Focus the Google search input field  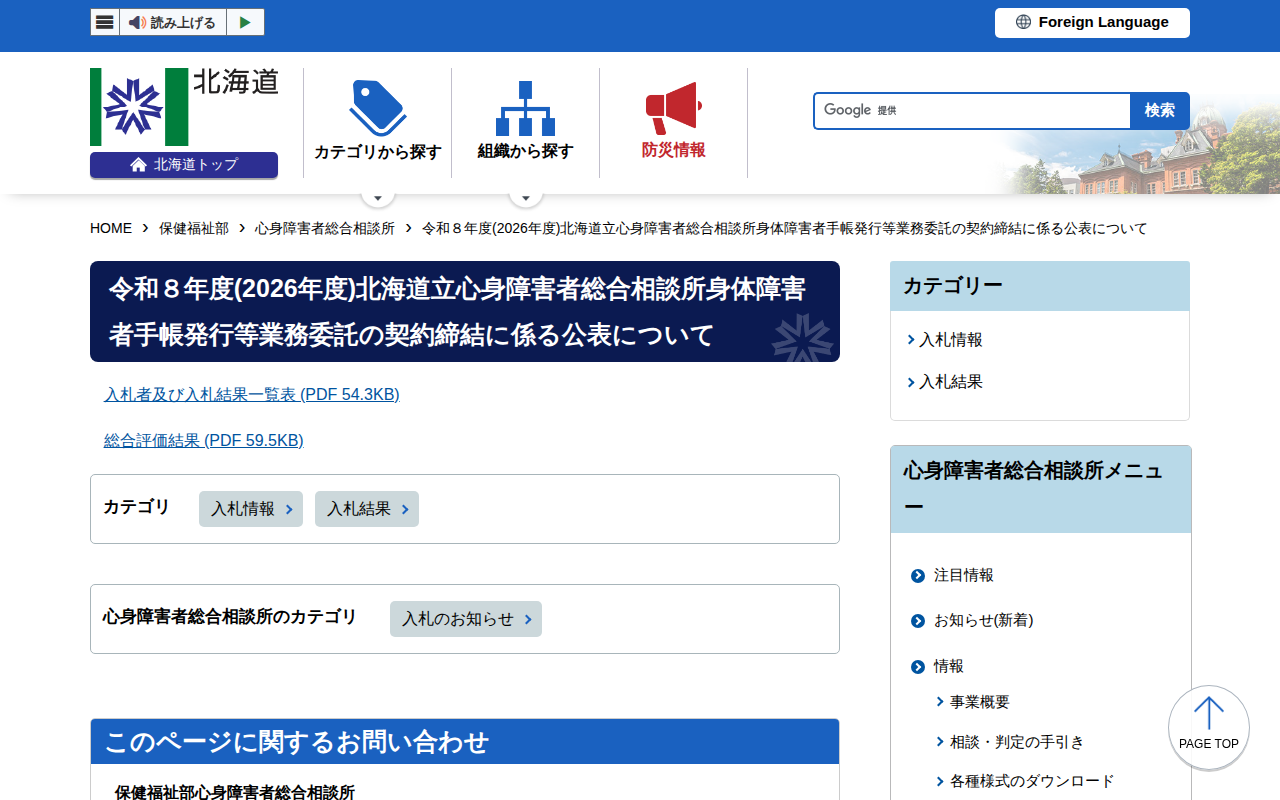(x=972, y=110)
